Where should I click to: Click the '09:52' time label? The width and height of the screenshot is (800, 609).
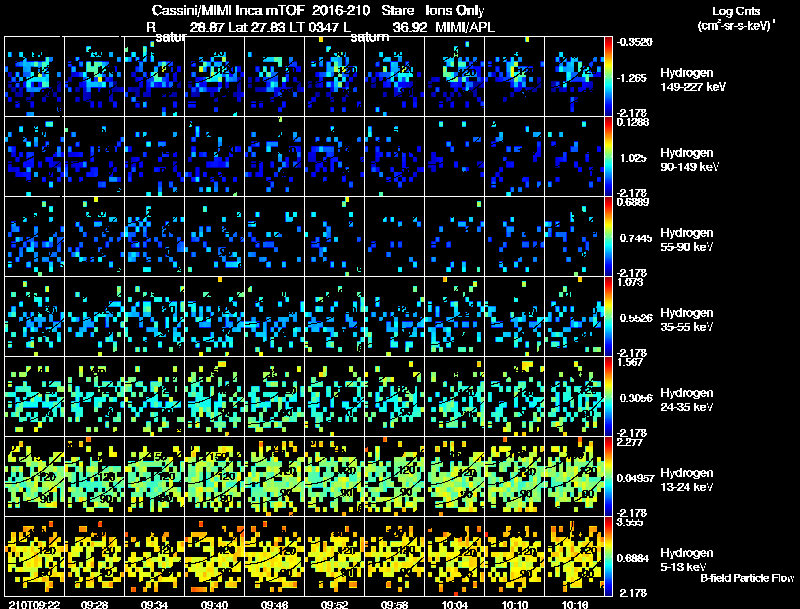click(x=334, y=604)
